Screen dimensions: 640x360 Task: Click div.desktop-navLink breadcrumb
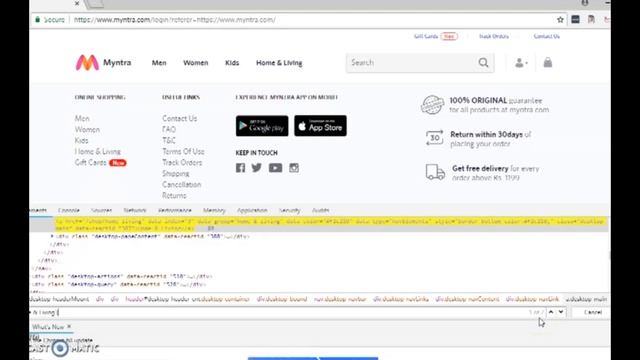(532, 299)
